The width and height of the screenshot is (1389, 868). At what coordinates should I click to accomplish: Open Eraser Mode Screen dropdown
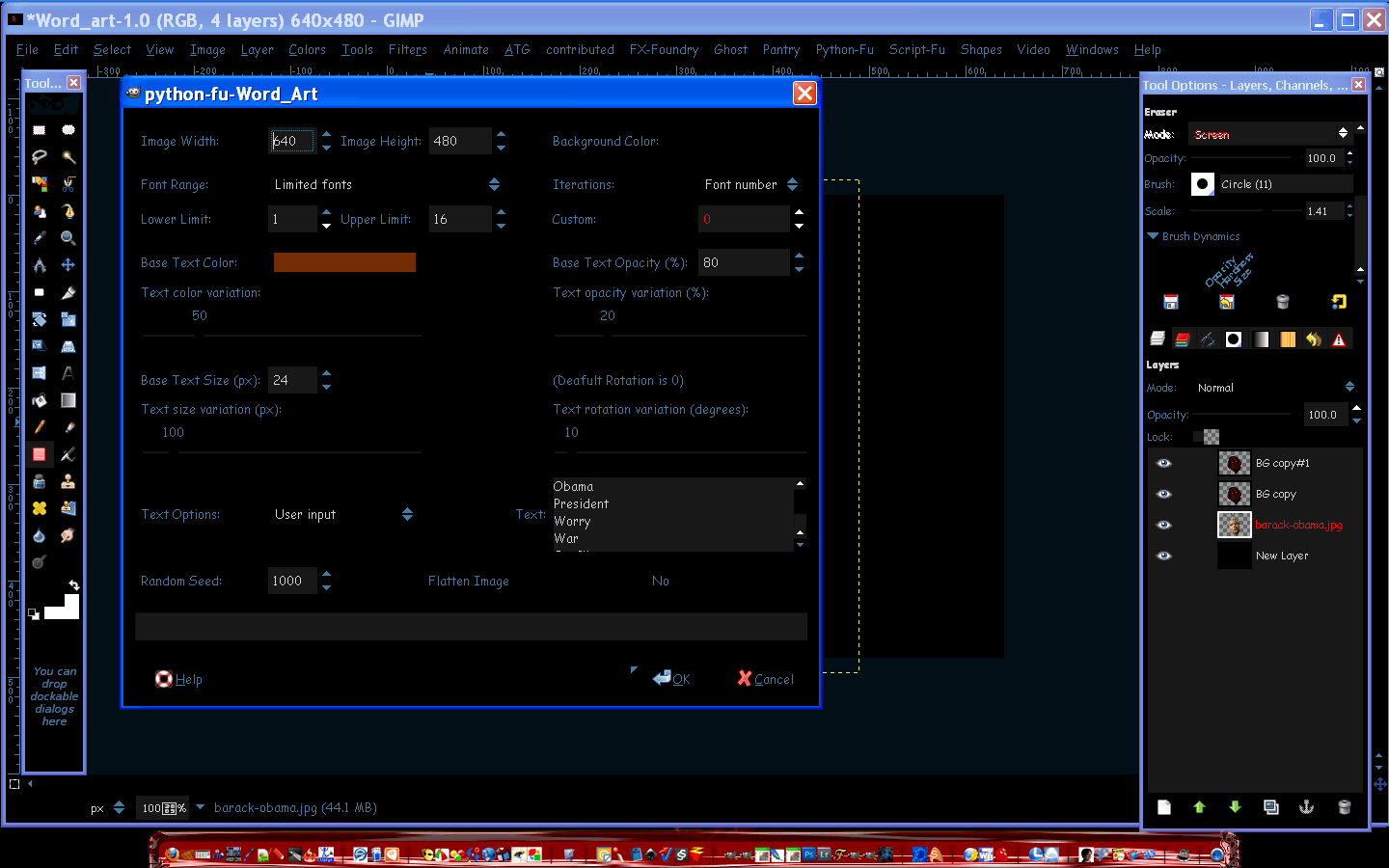(1269, 134)
